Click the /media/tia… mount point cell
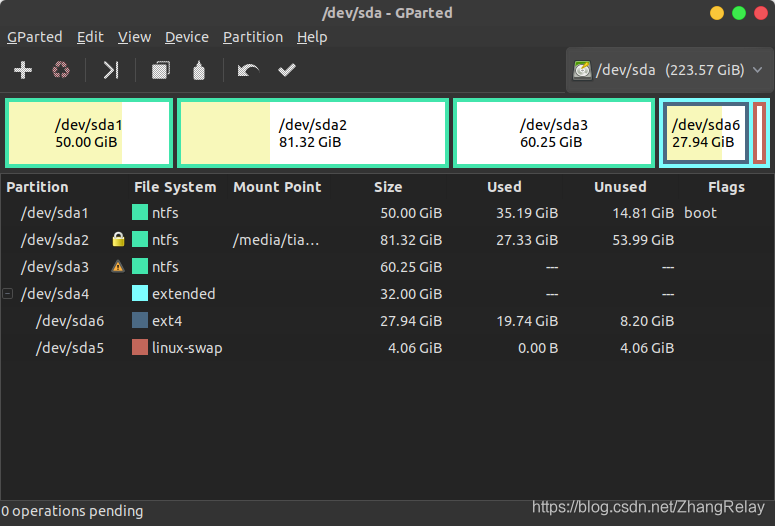Image resolution: width=775 pixels, height=526 pixels. [276, 240]
